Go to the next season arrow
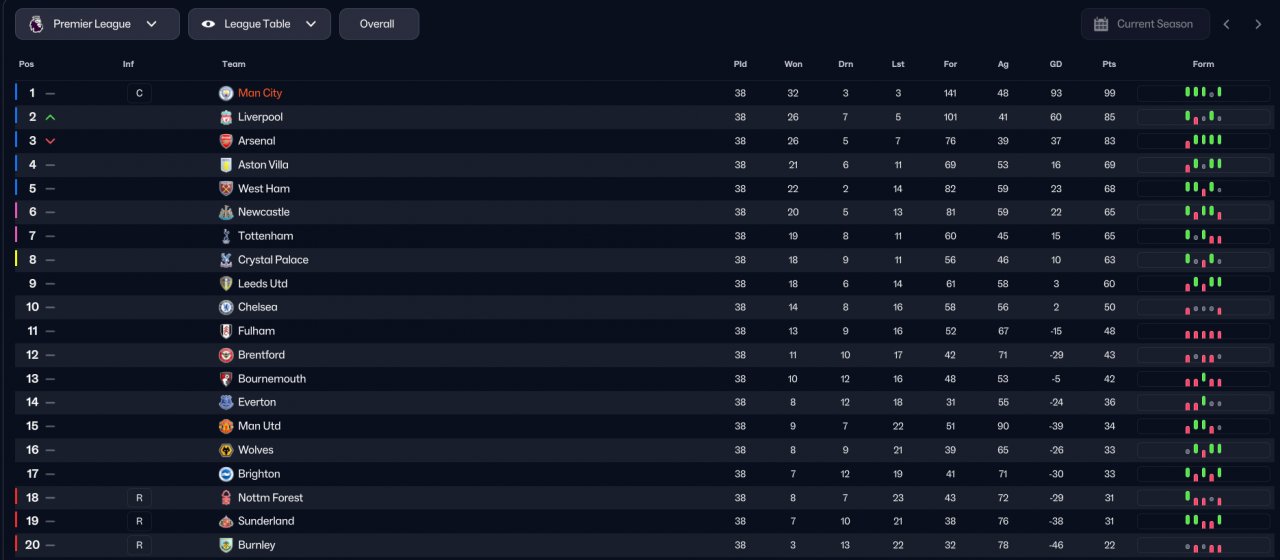 [x=1258, y=24]
